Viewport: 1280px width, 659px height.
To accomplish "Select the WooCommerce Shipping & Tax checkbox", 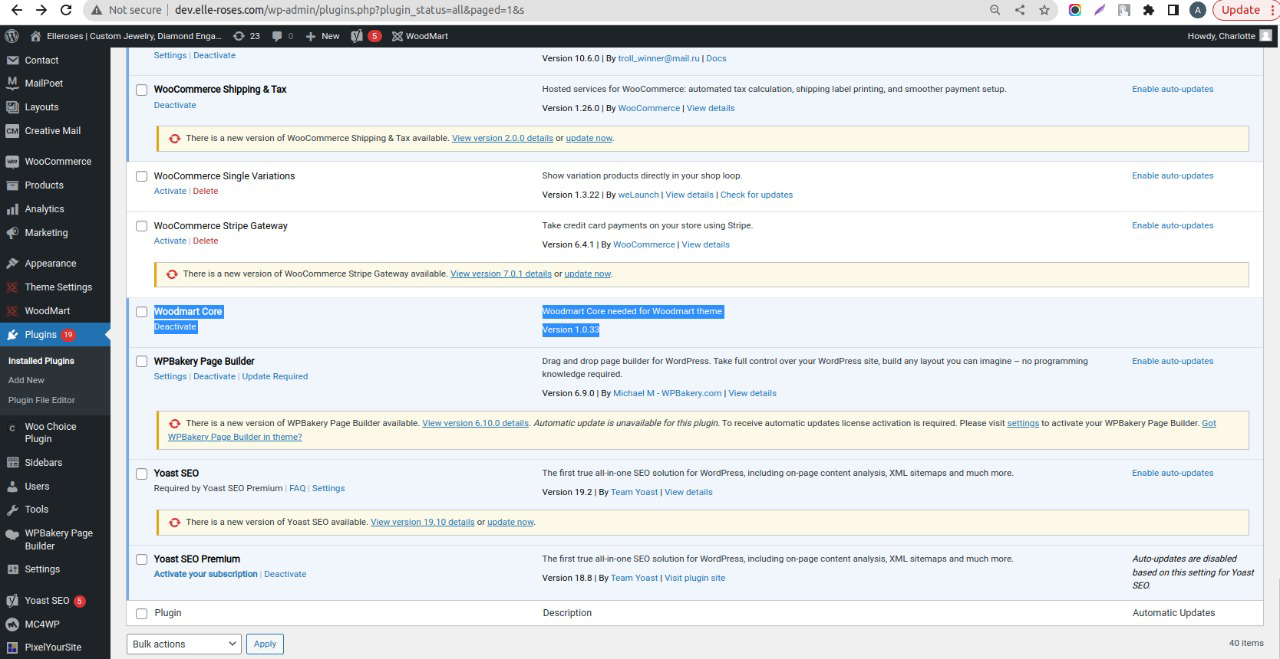I will click(x=141, y=90).
